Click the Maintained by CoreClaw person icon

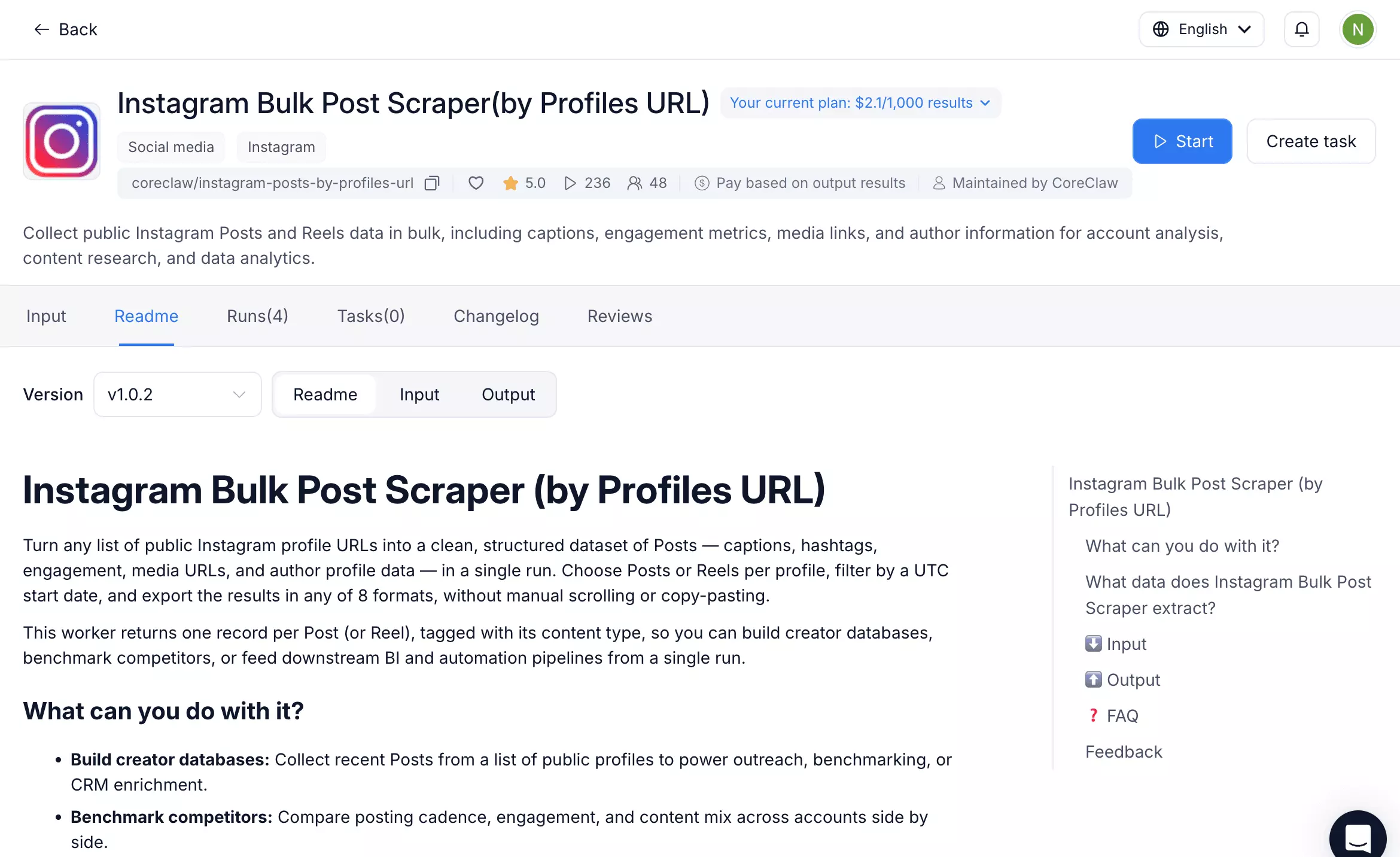(939, 183)
